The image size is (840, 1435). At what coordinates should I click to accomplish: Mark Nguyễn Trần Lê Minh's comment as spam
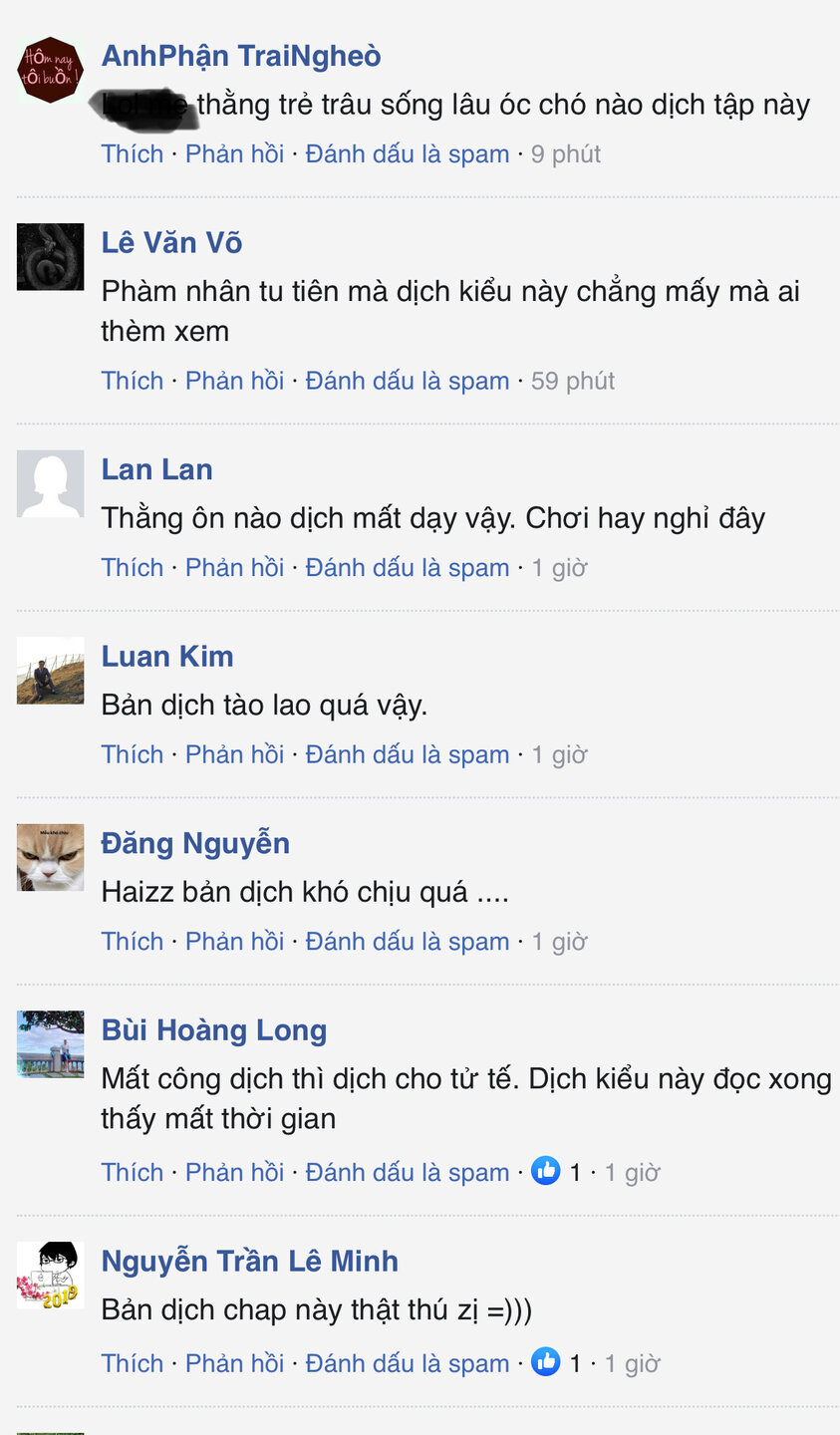tap(407, 1364)
